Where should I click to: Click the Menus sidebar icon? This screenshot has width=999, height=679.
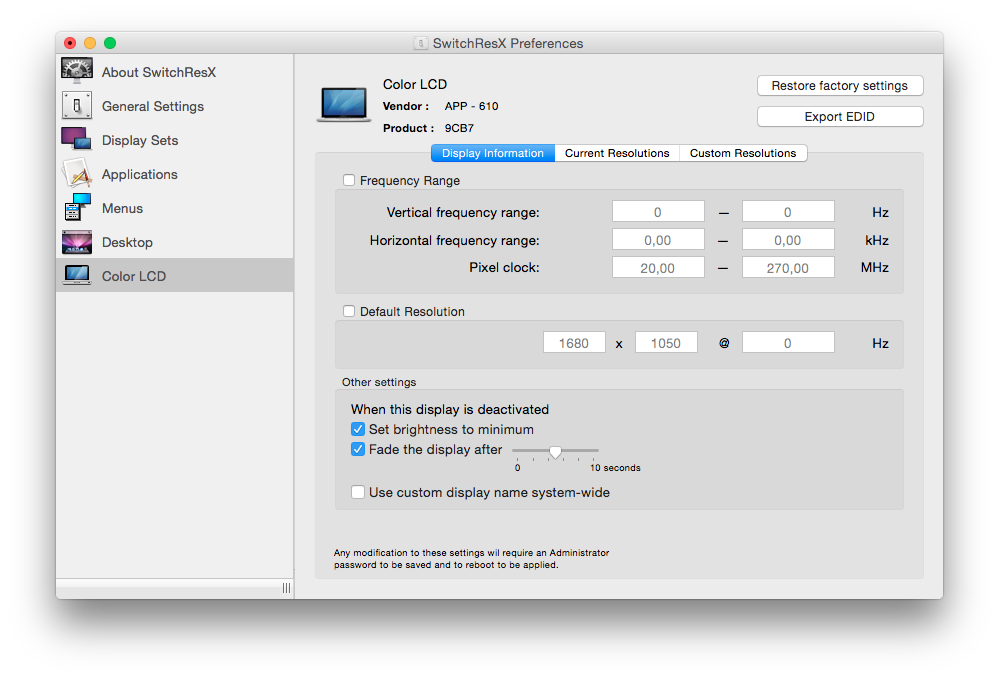77,207
